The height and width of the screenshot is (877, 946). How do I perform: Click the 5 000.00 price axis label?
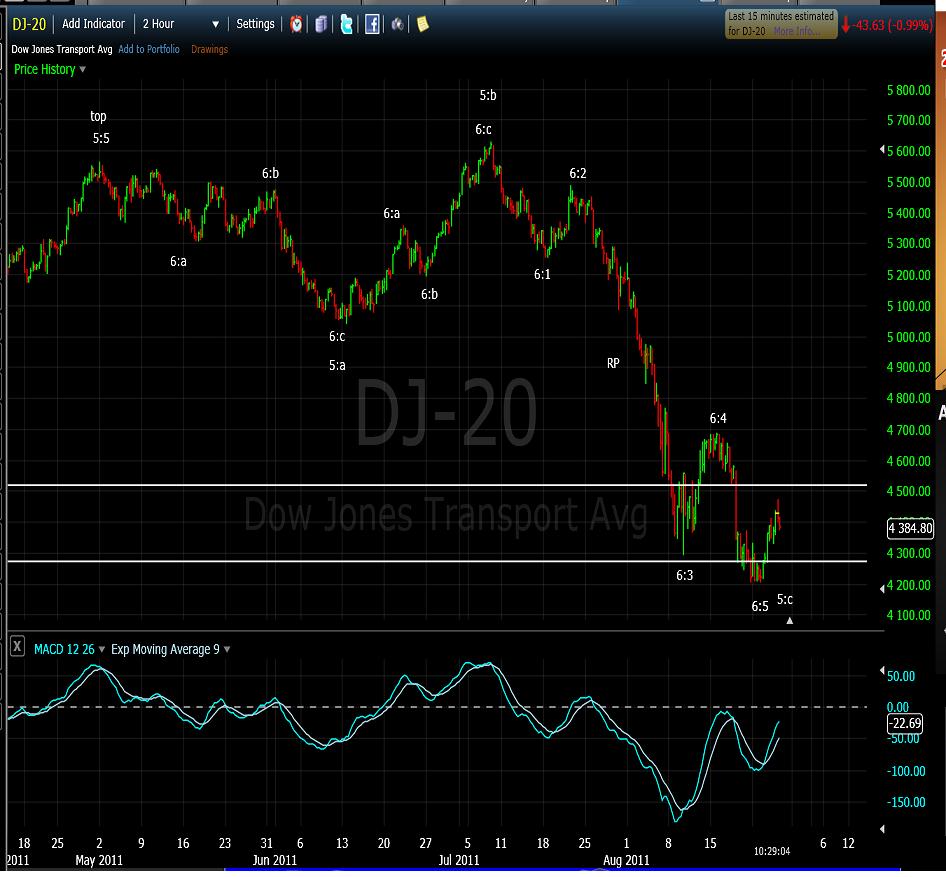tap(909, 337)
